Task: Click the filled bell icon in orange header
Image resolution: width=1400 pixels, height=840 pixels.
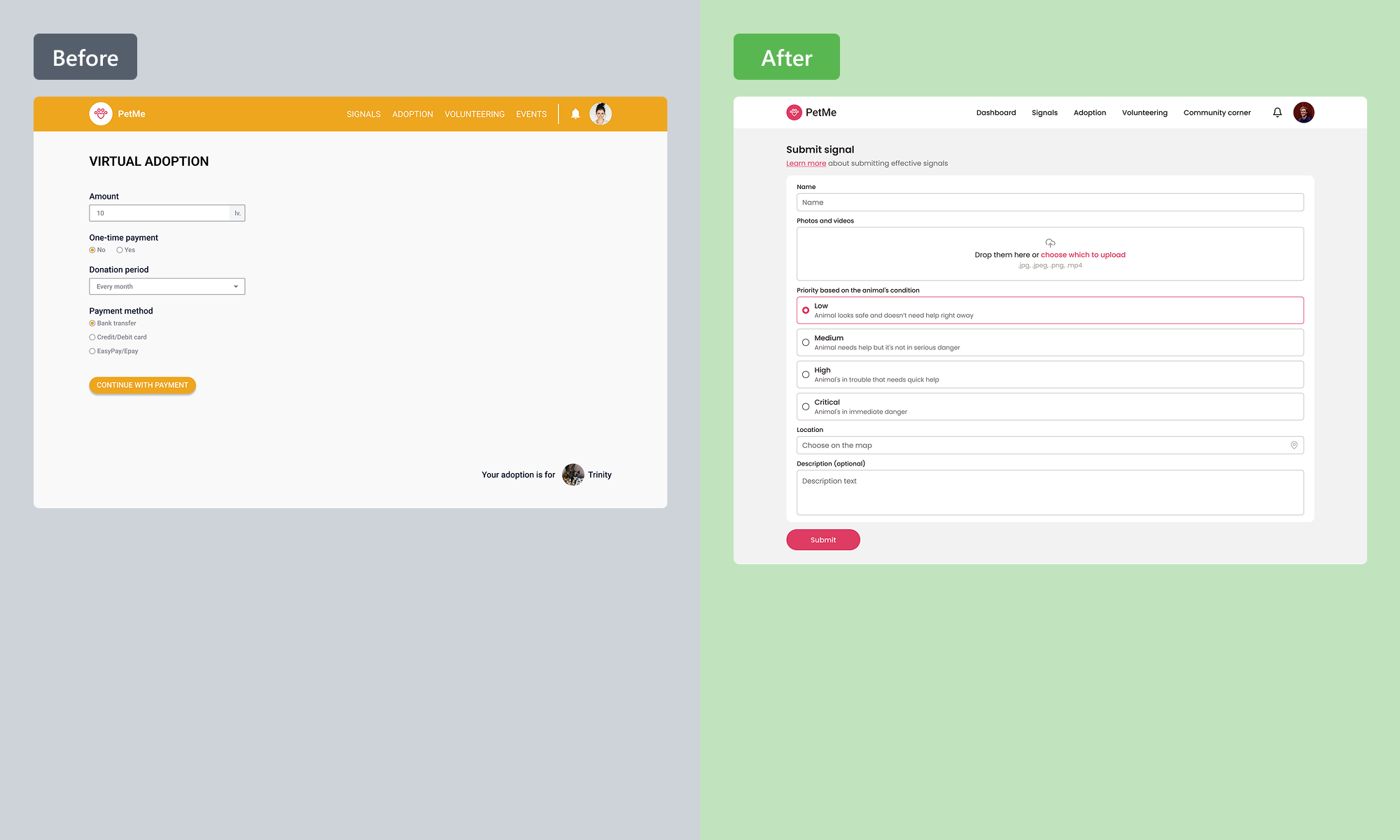Action: point(575,113)
